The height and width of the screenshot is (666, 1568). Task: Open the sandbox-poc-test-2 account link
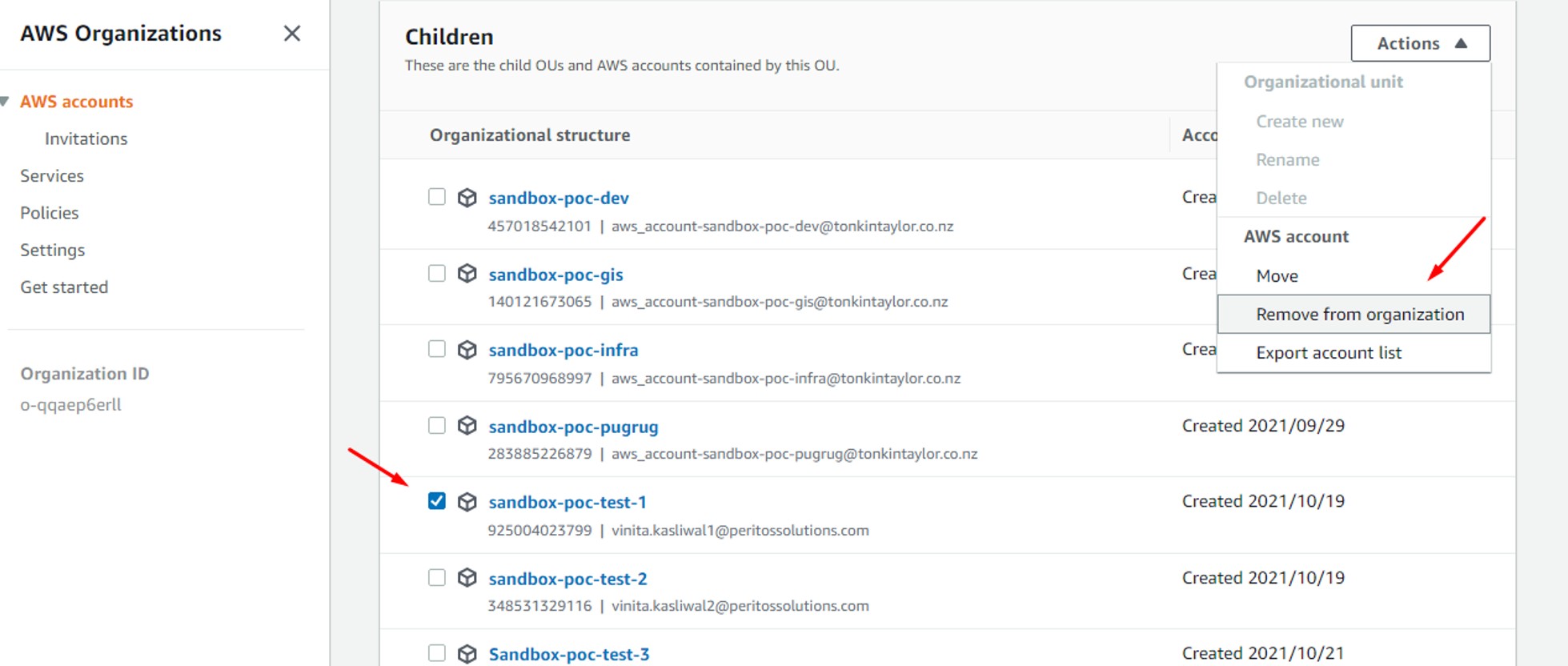pos(567,579)
